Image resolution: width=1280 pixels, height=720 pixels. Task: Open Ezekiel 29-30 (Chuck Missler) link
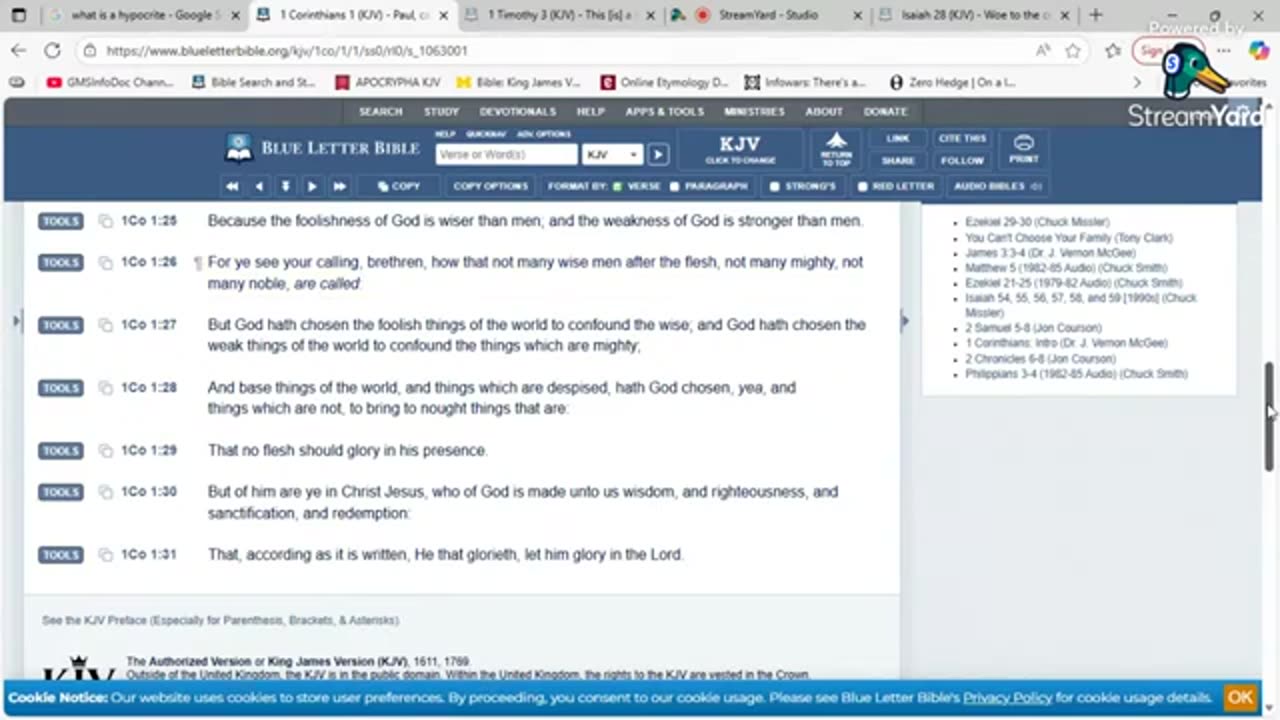pos(1037,222)
